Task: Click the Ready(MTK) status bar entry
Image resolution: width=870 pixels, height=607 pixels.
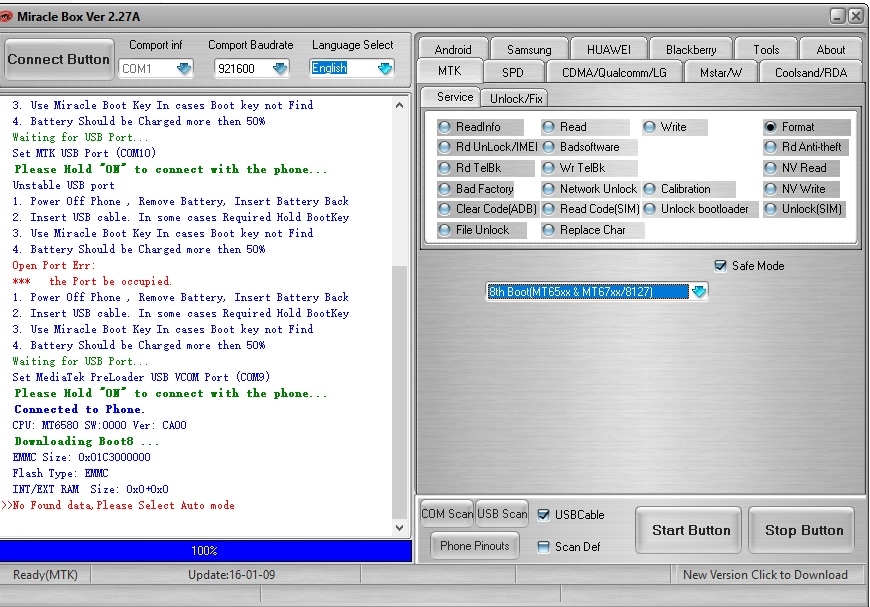Action: point(45,575)
